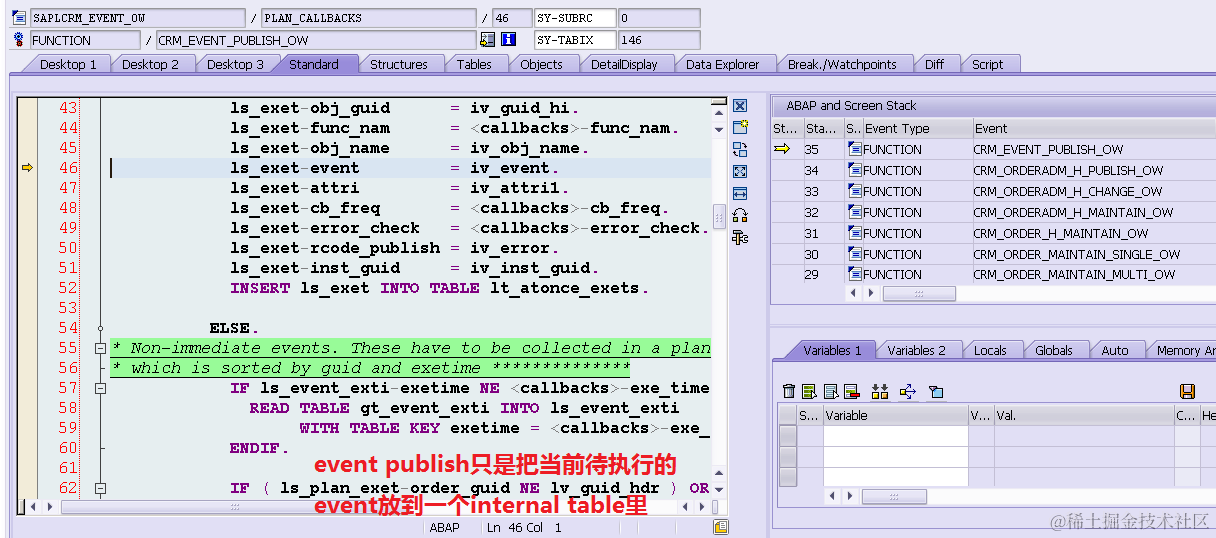Viewport: 1216px width, 538px height.
Task: Open the Structures tab
Action: pos(398,64)
